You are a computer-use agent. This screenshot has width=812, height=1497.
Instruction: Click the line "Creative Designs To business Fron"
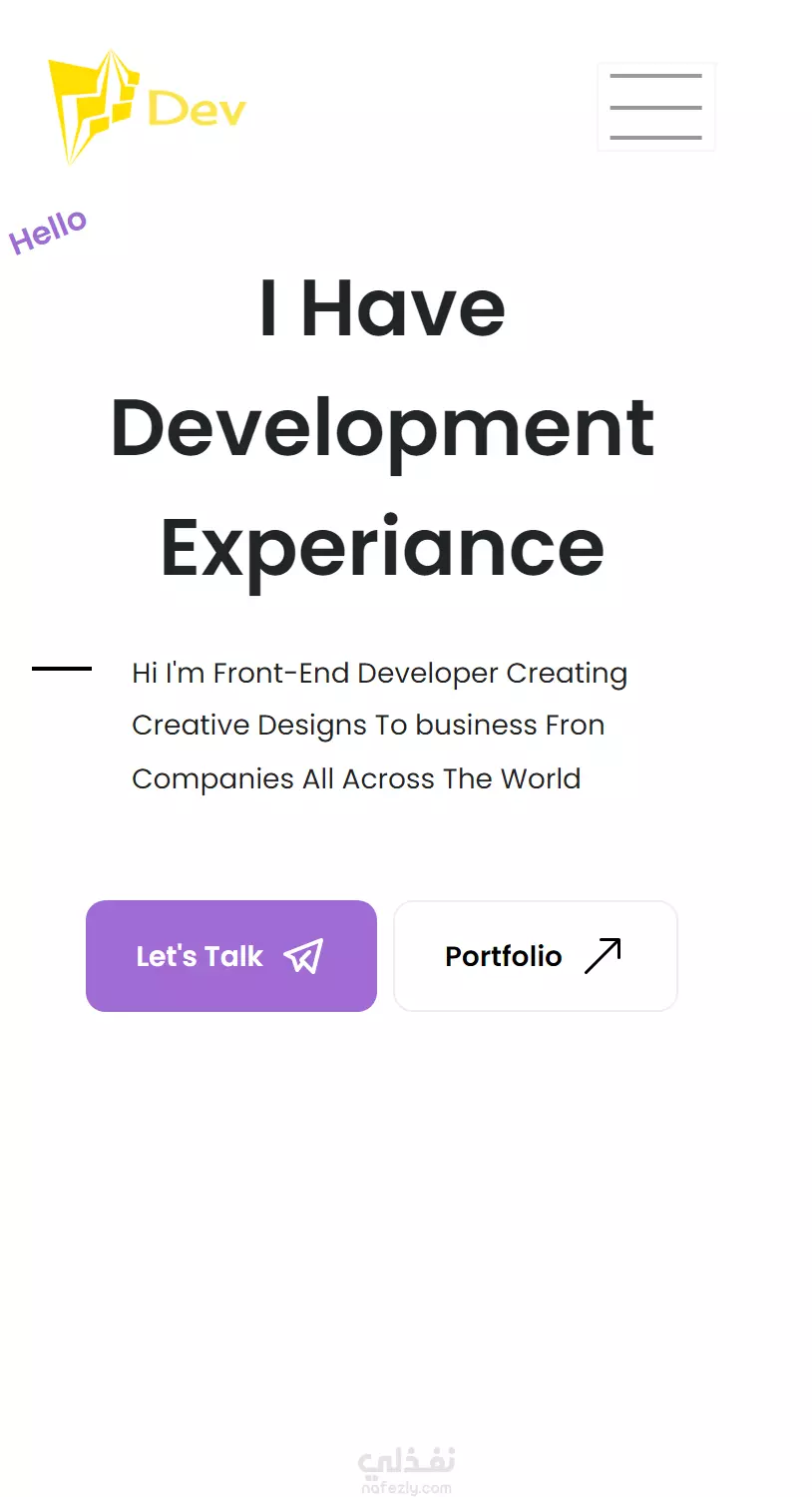(x=368, y=726)
